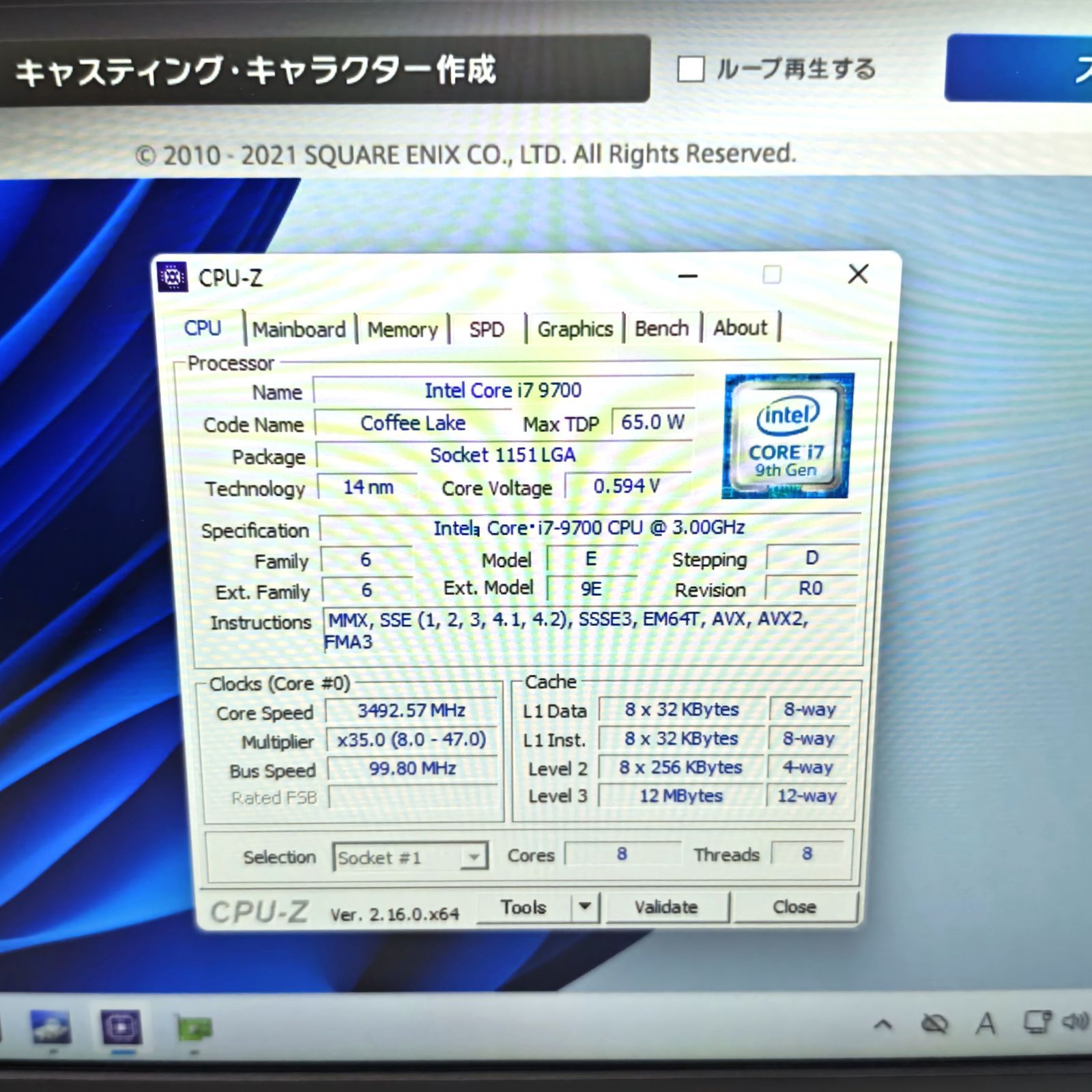This screenshot has width=1092, height=1092.
Task: Click the Bus Speed value 99.80 MHz
Action: [x=412, y=768]
